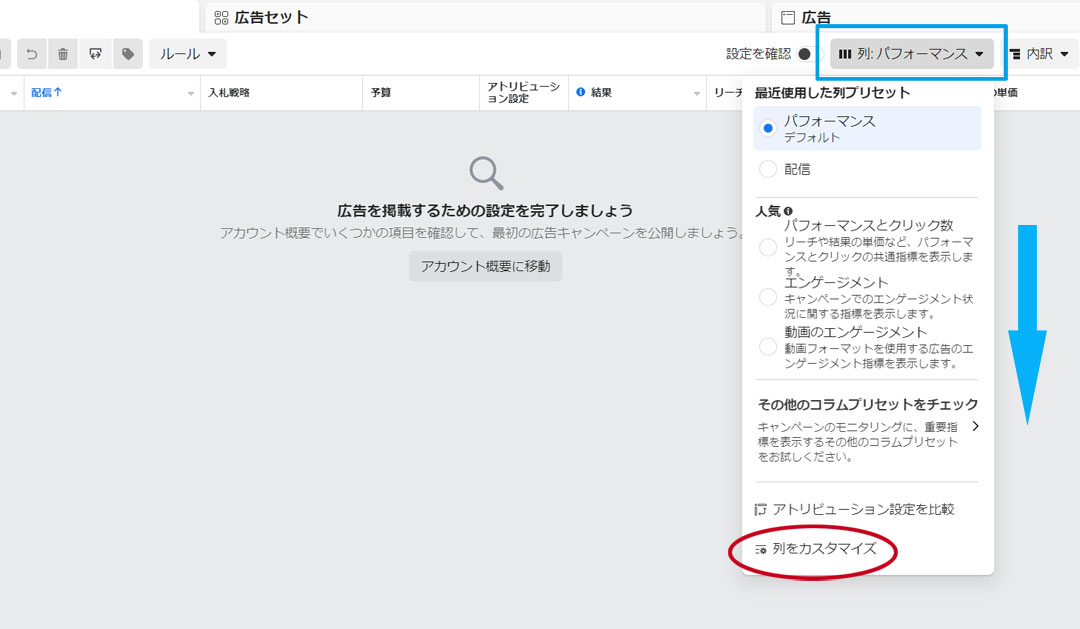This screenshot has height=629, width=1080.
Task: Click the export/share icon beside trash
Action: point(95,54)
